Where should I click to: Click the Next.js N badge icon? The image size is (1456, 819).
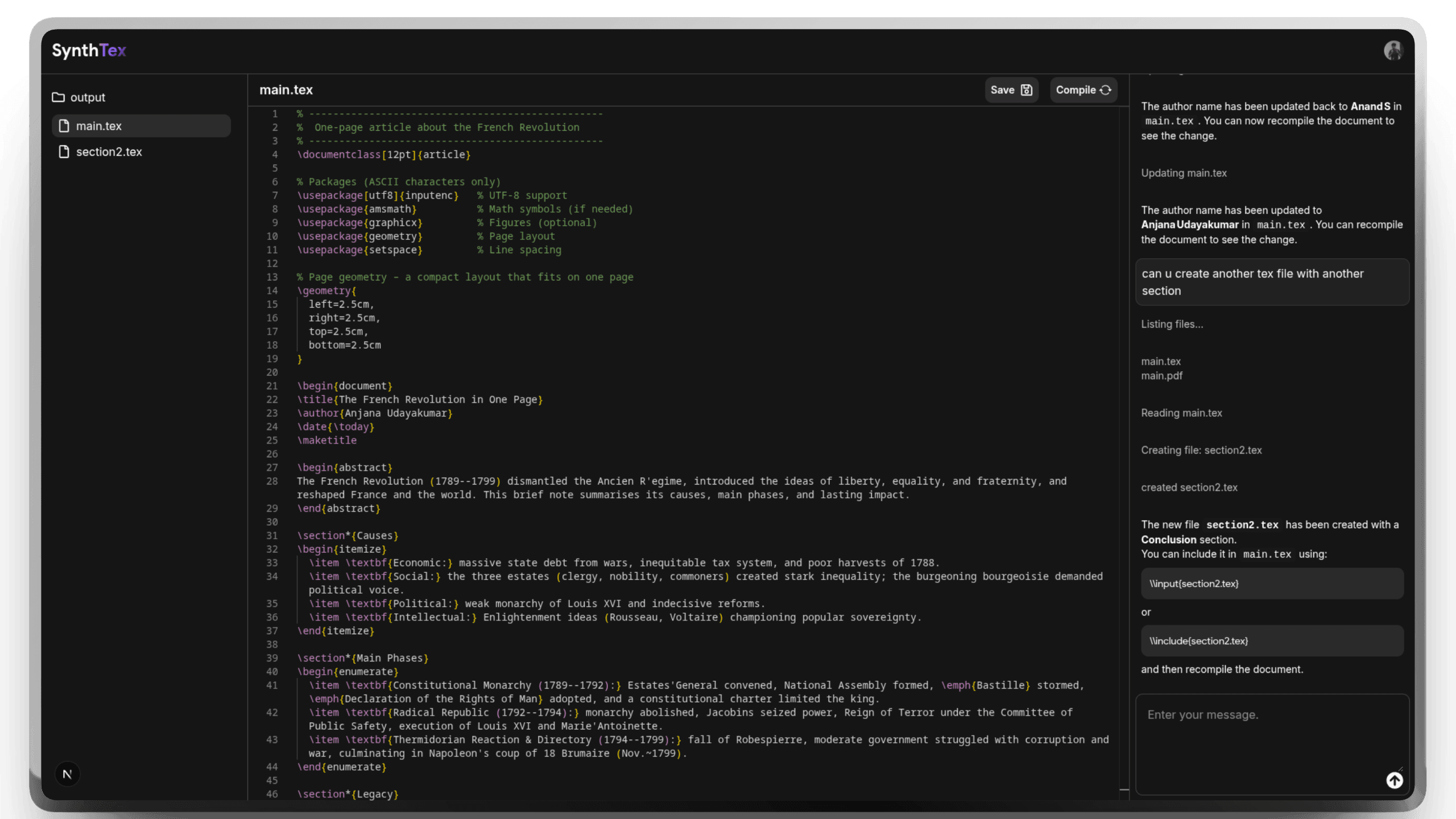(x=67, y=774)
